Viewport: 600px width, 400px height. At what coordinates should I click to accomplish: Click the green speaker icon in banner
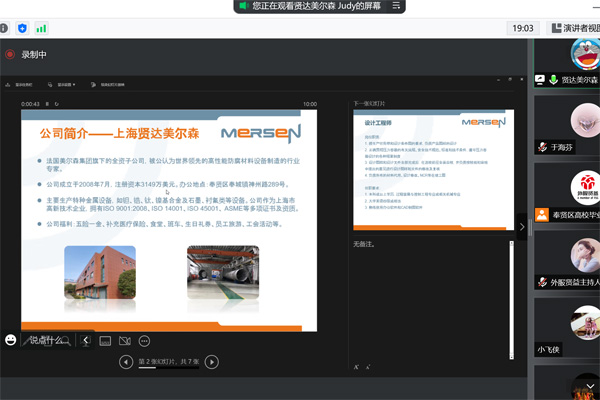pyautogui.click(x=243, y=6)
